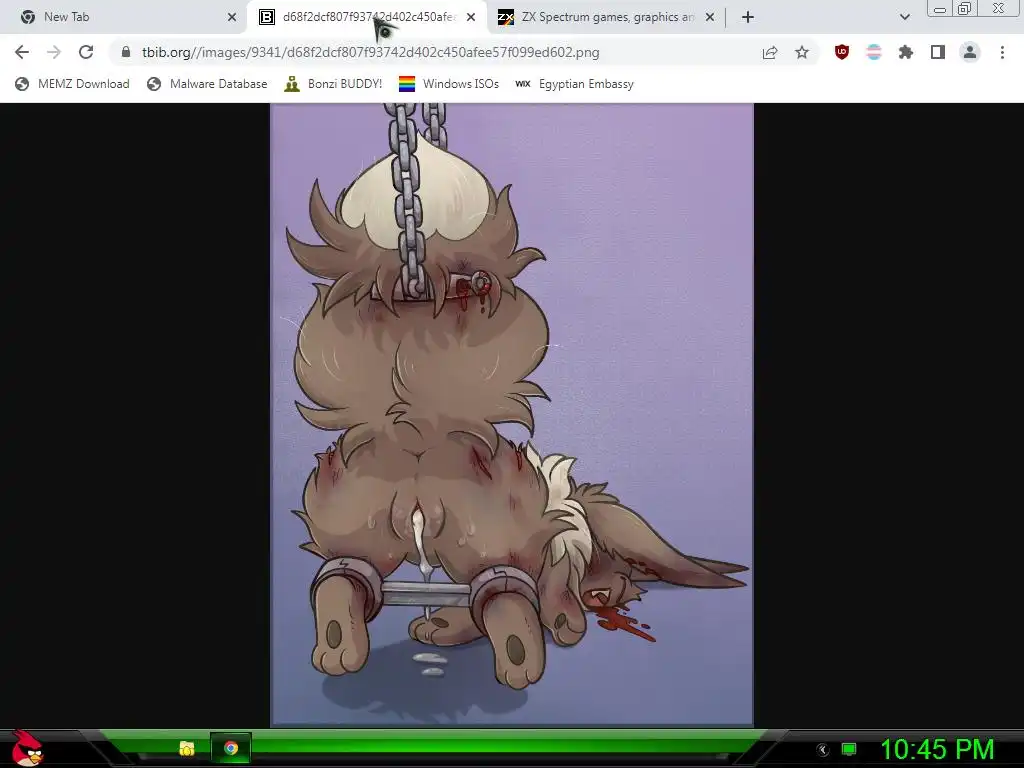Open the file explorer taskbar icon

187,748
